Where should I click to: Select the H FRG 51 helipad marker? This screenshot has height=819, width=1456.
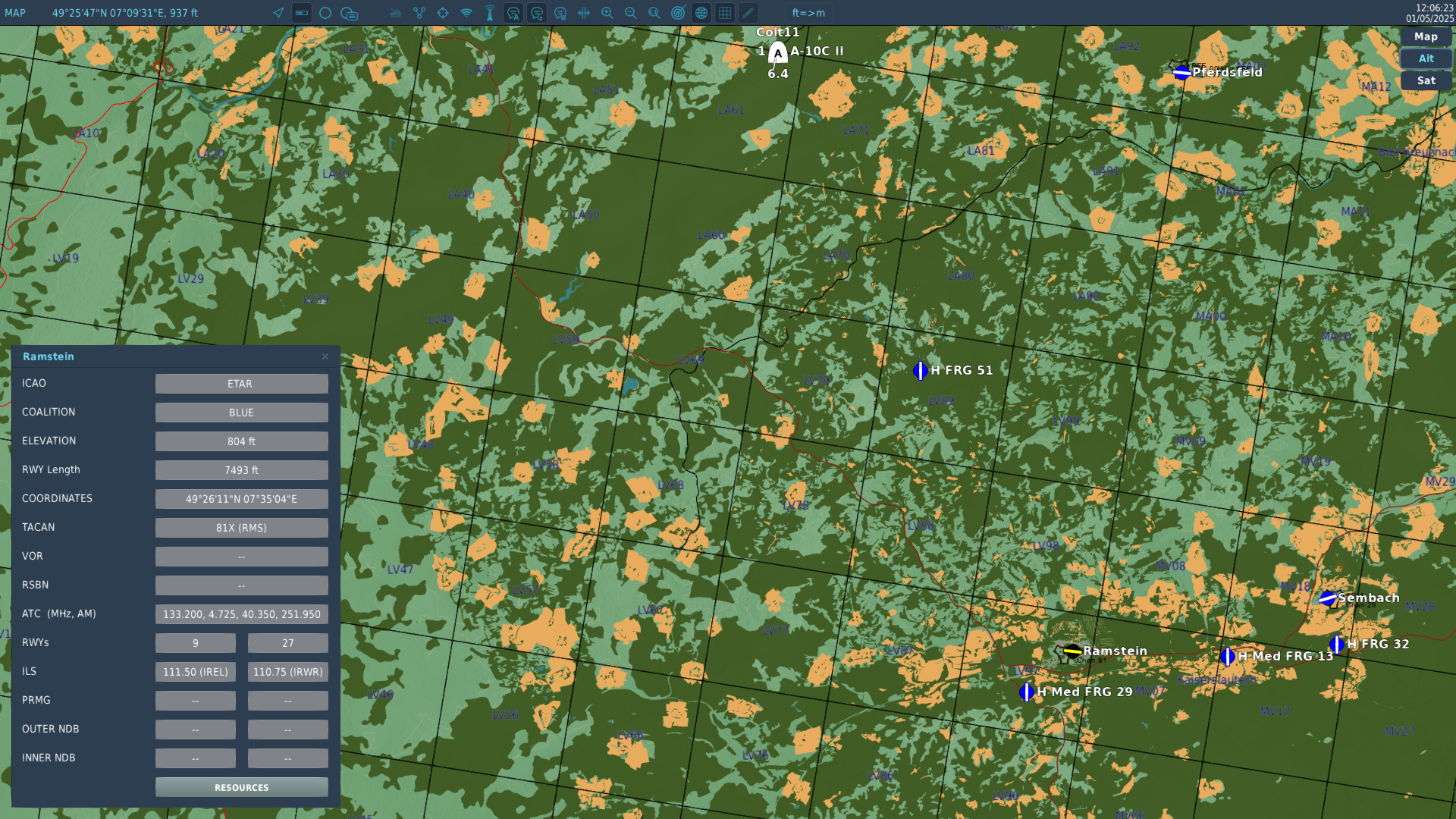coord(921,370)
